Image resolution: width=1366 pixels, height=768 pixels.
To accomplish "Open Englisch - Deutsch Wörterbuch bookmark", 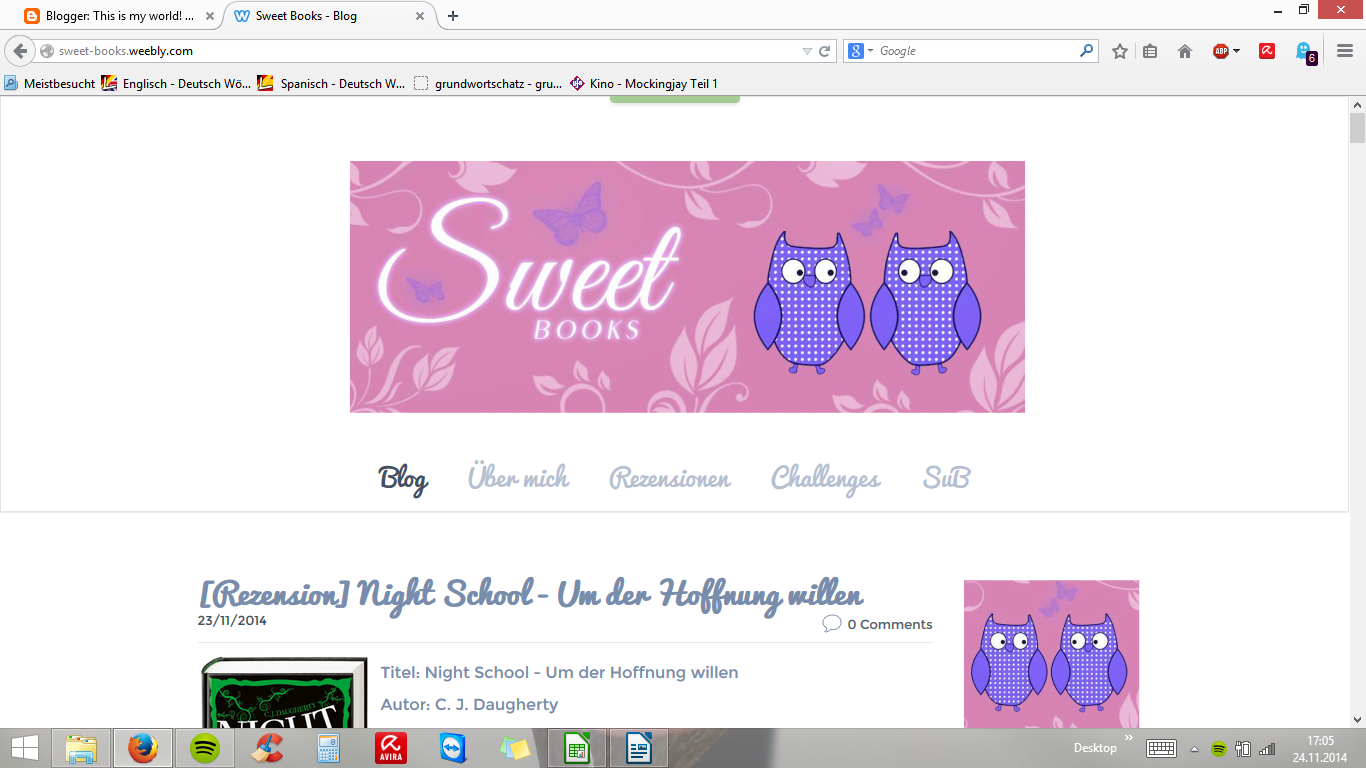I will point(177,84).
